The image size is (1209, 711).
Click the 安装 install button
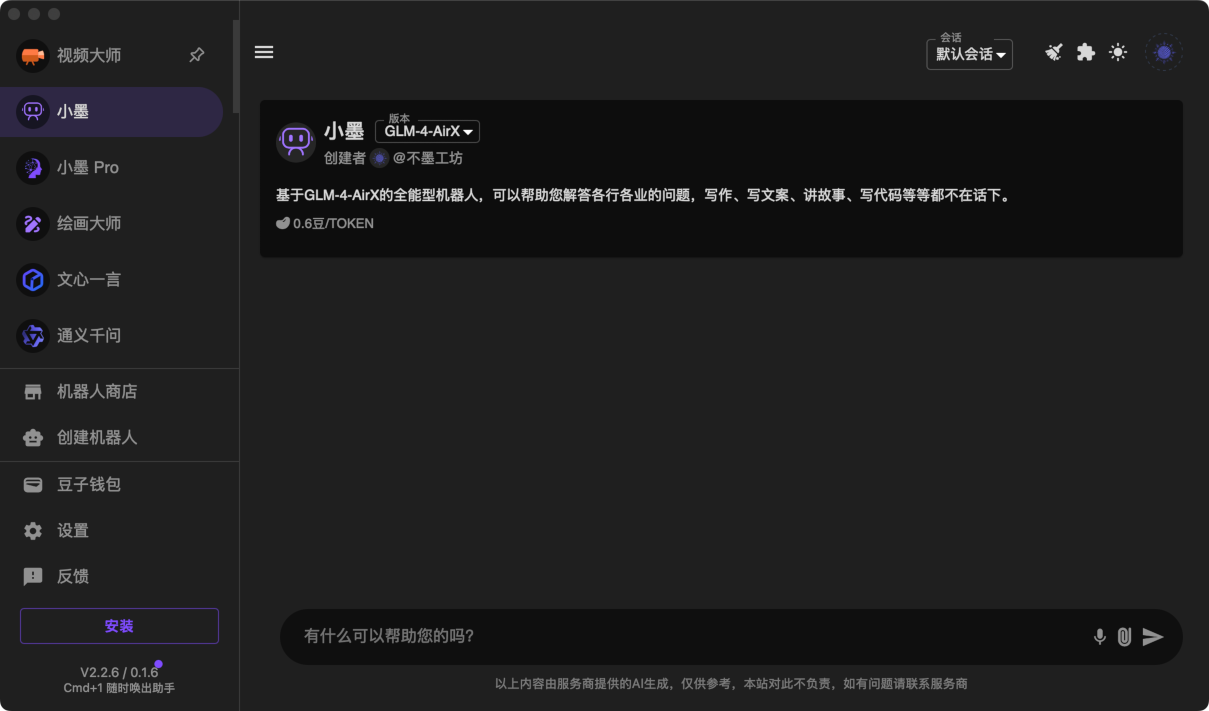pos(119,626)
